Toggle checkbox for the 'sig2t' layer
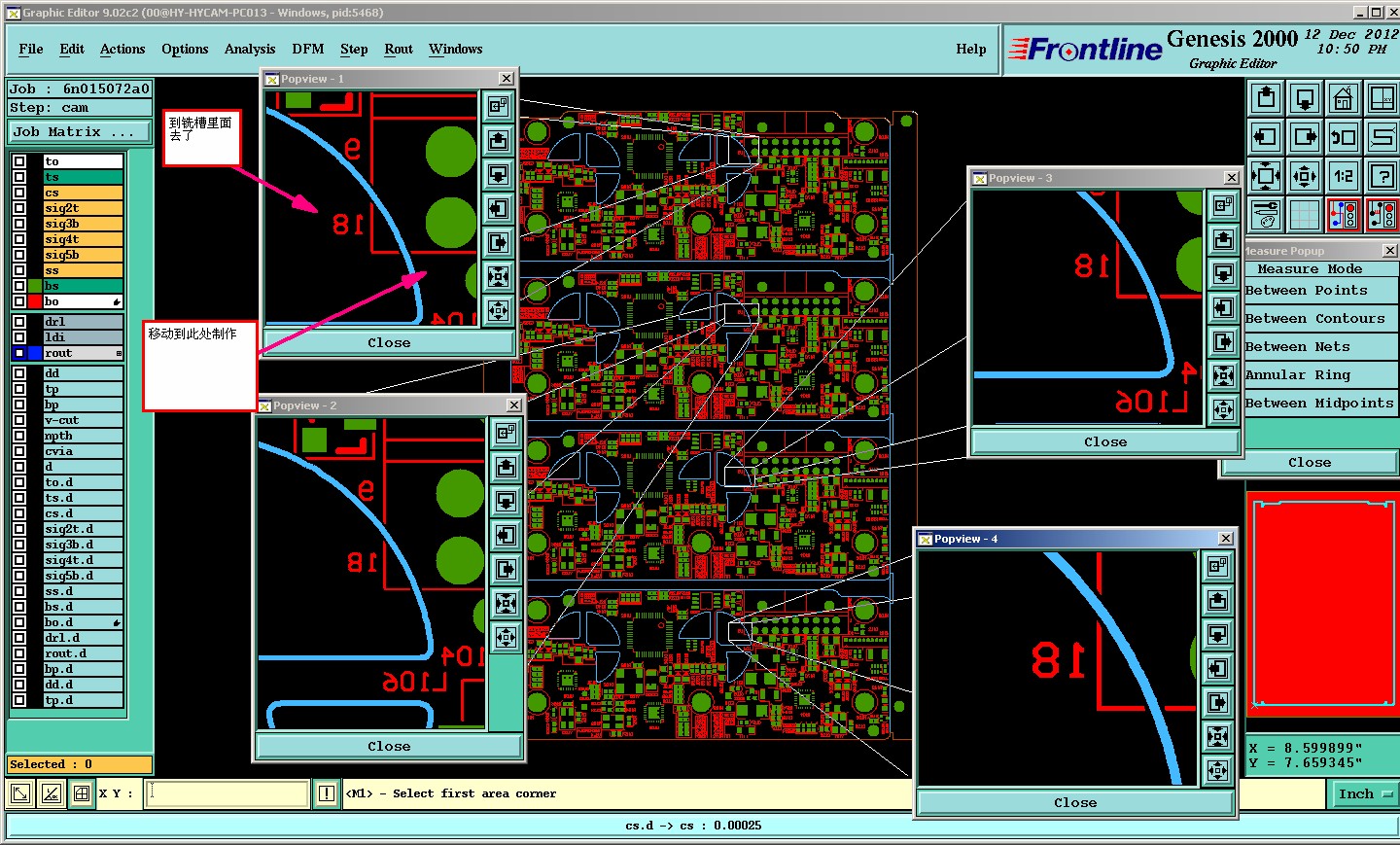The width and height of the screenshot is (1400, 845). [x=19, y=208]
